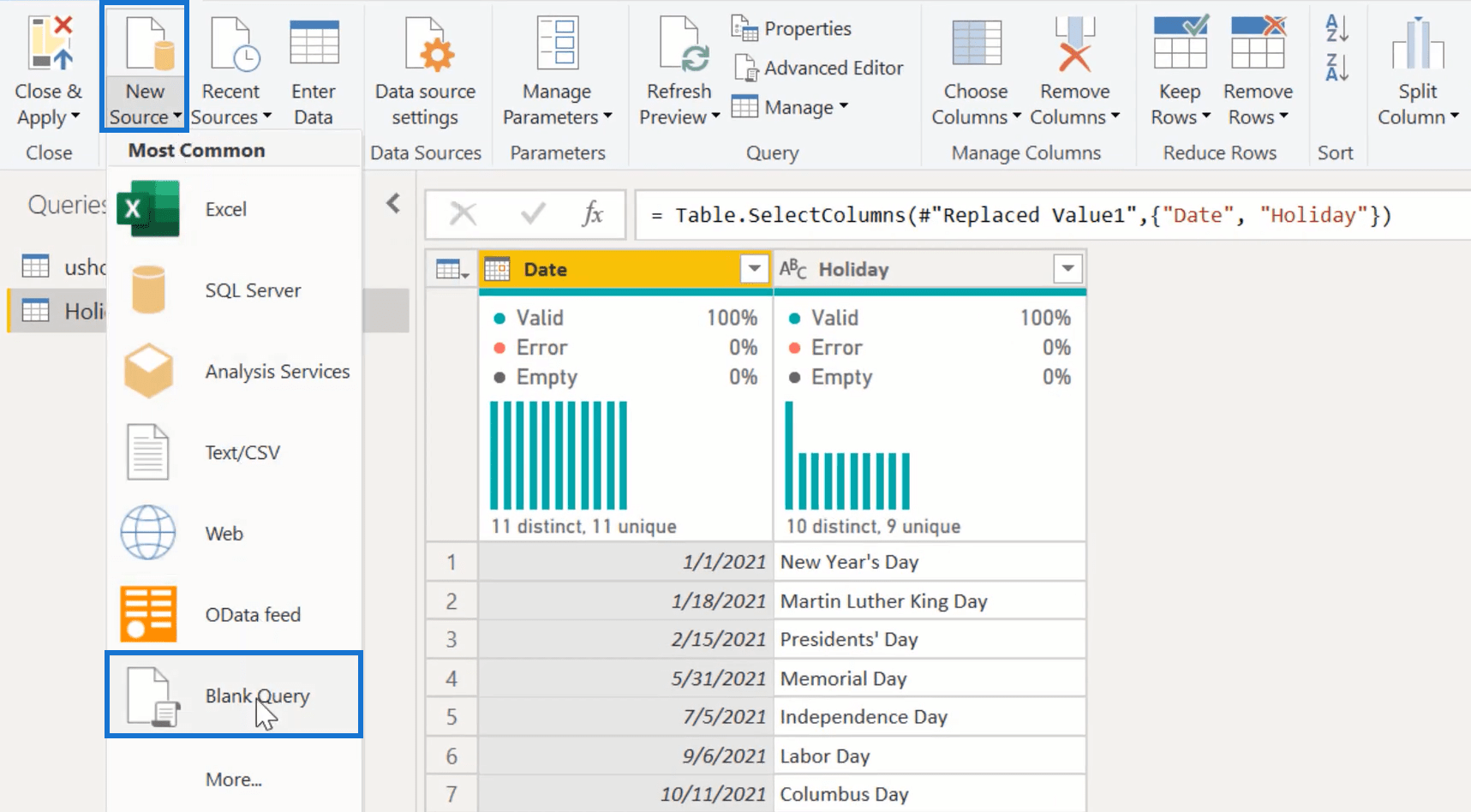Open the Holiday column filter dropdown
The width and height of the screenshot is (1471, 812).
click(1067, 269)
